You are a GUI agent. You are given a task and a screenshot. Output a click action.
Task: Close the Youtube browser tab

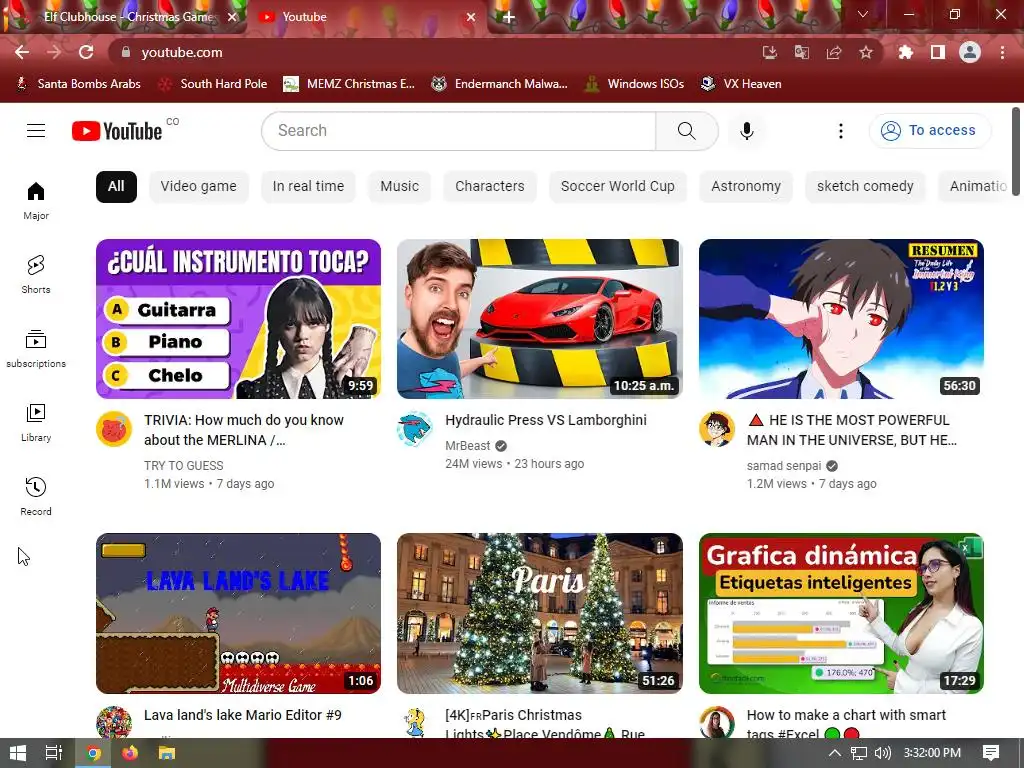(x=471, y=17)
